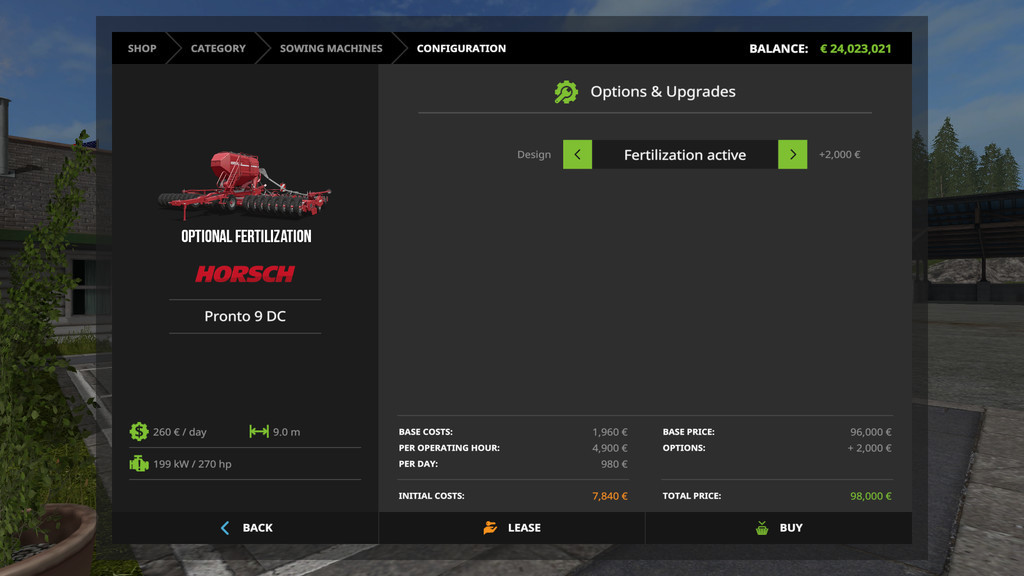This screenshot has height=576, width=1024.
Task: Click the working width arrows icon
Action: tap(259, 432)
